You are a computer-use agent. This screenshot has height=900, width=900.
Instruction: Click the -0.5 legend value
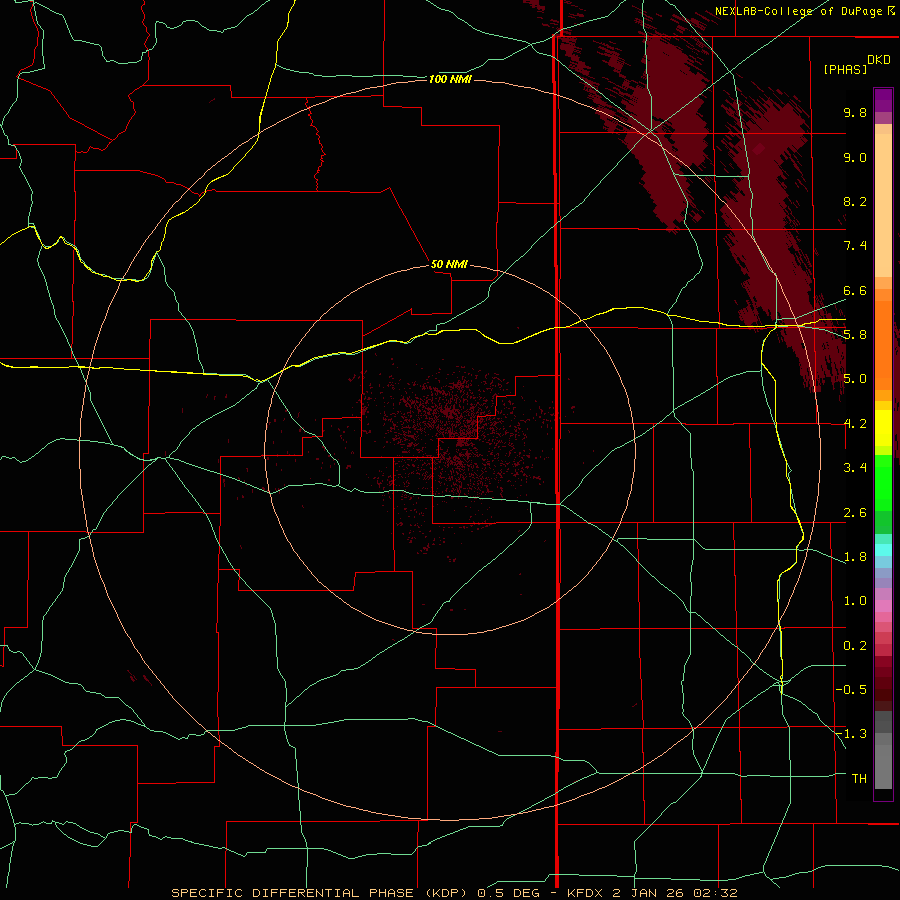pos(851,690)
